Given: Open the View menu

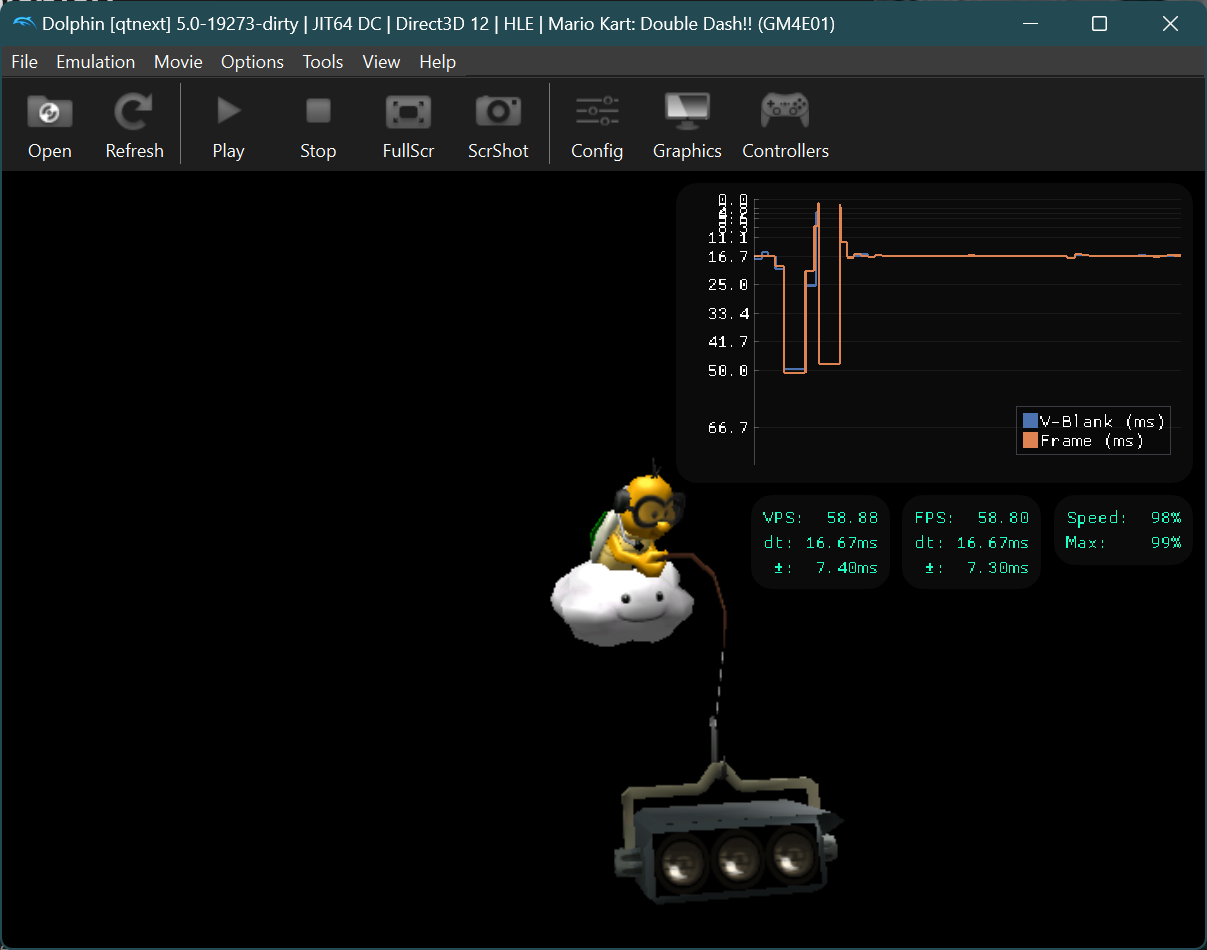Looking at the screenshot, I should click(381, 62).
